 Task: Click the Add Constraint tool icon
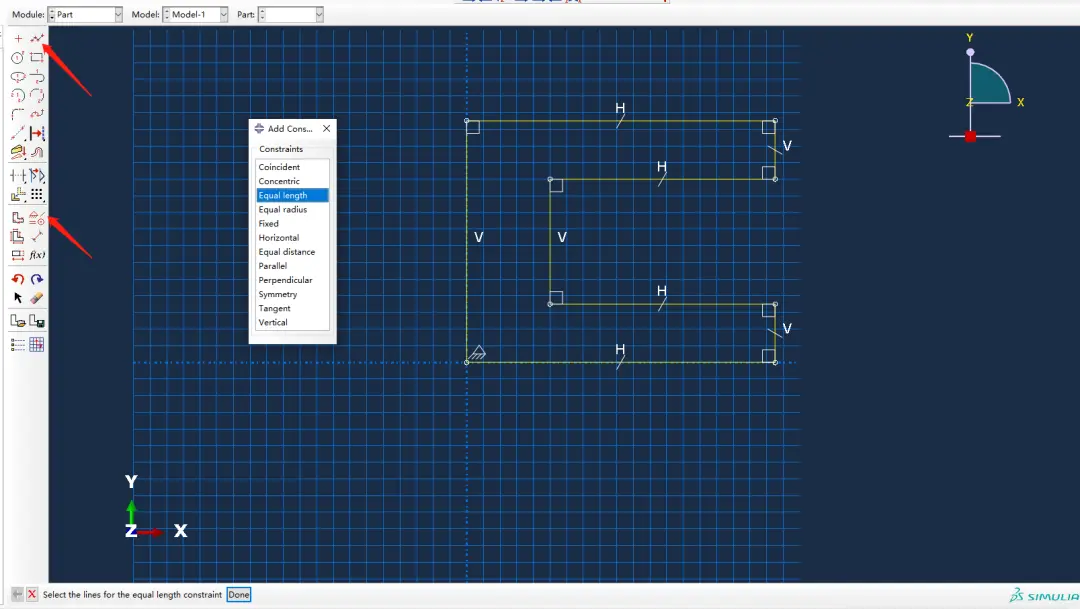coord(37,218)
